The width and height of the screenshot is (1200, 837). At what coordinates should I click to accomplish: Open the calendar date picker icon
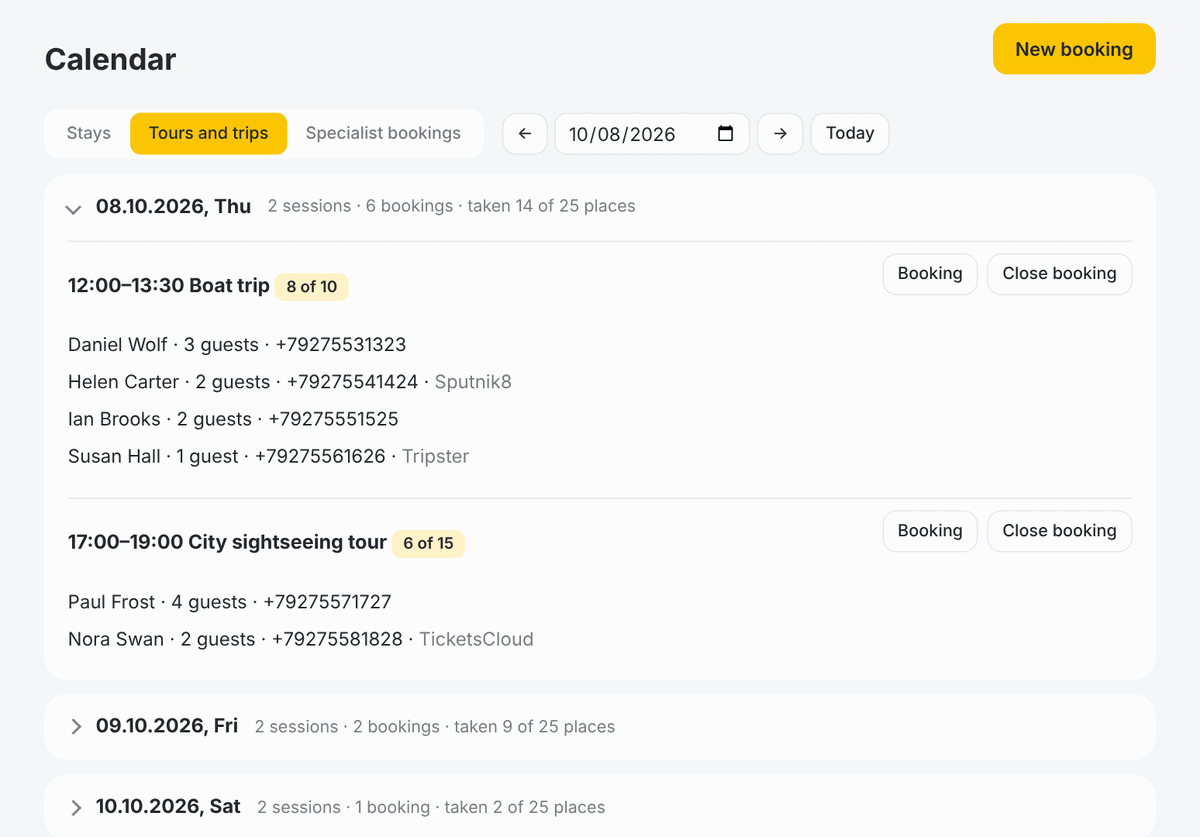726,134
